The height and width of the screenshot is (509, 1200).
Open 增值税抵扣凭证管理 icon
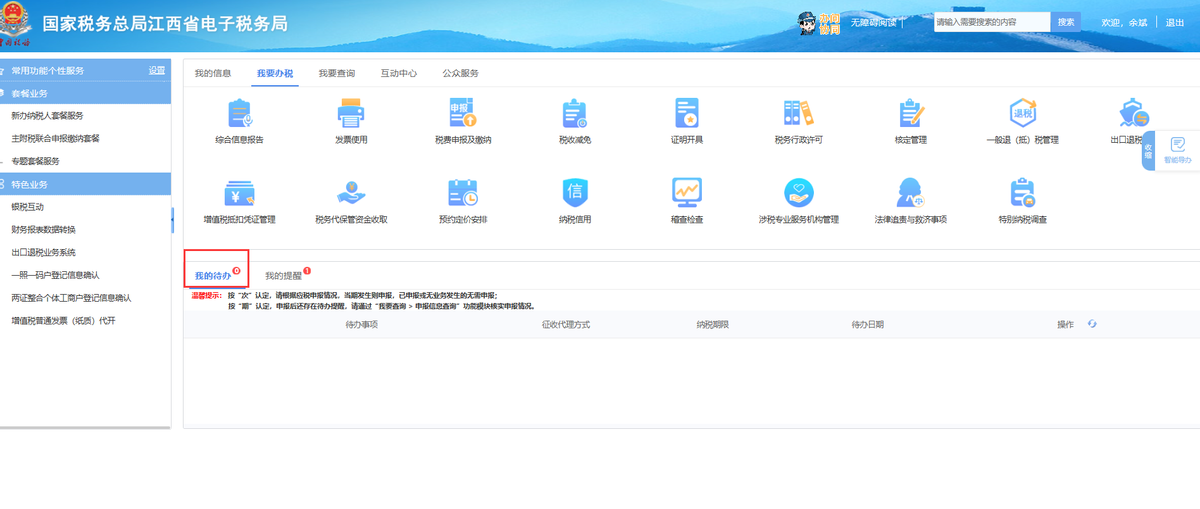pyautogui.click(x=239, y=192)
